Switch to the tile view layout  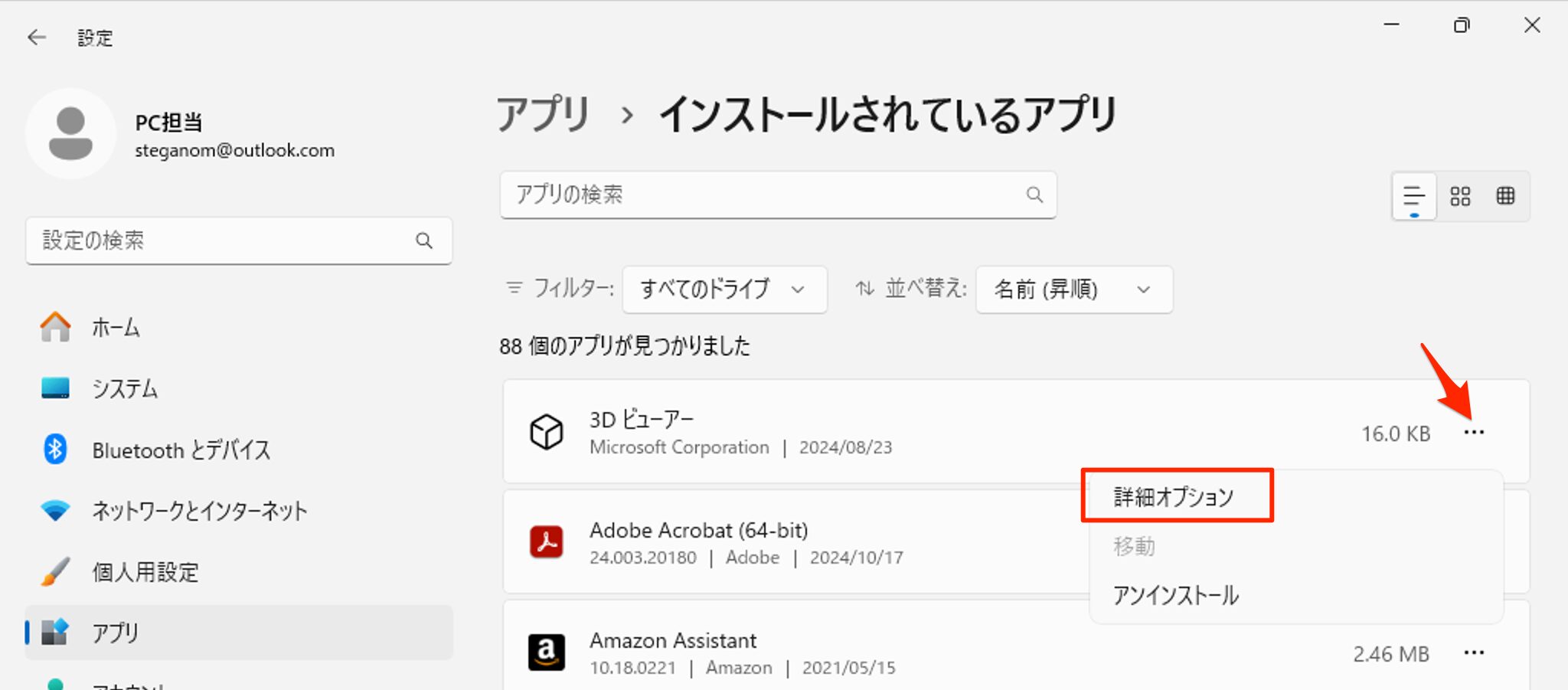tap(1461, 196)
